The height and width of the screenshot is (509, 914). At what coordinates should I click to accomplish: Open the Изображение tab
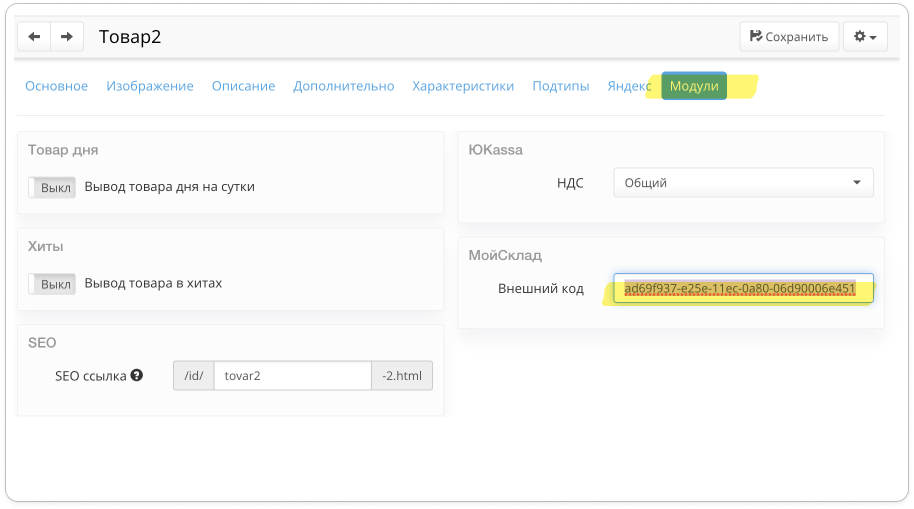coord(150,86)
